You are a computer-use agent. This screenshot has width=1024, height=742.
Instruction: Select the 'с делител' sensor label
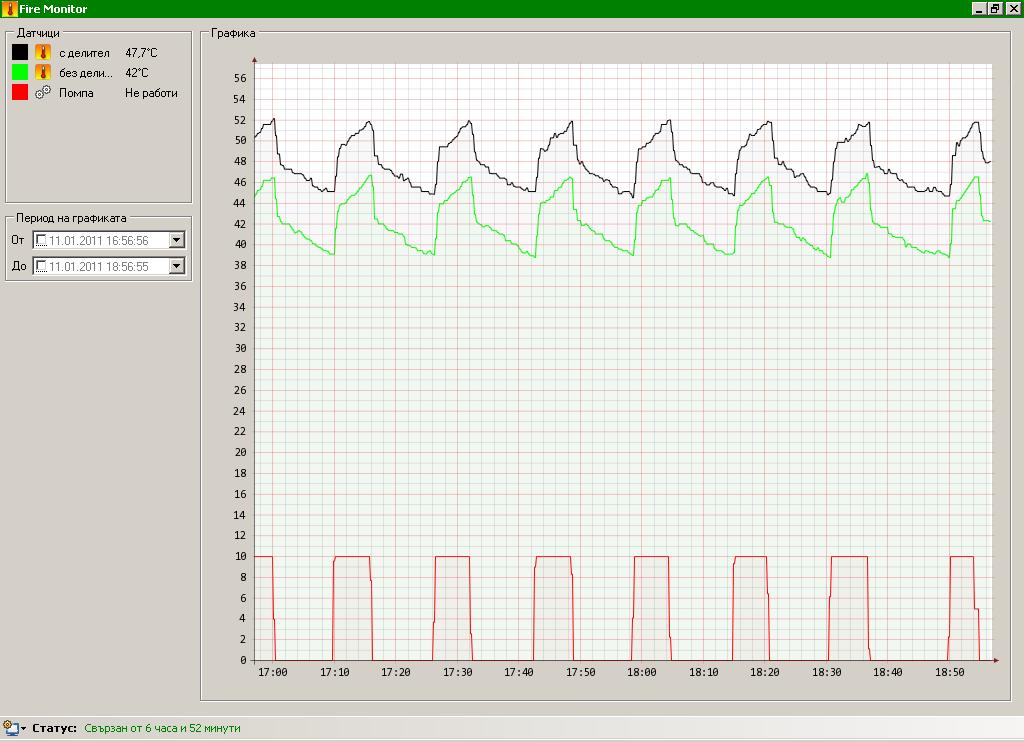click(x=84, y=53)
